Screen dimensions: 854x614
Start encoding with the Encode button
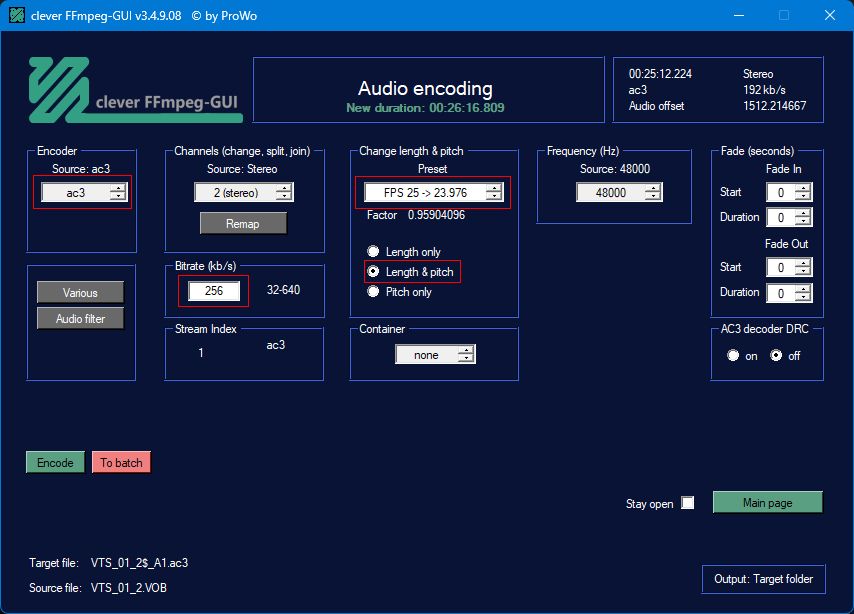pos(55,463)
